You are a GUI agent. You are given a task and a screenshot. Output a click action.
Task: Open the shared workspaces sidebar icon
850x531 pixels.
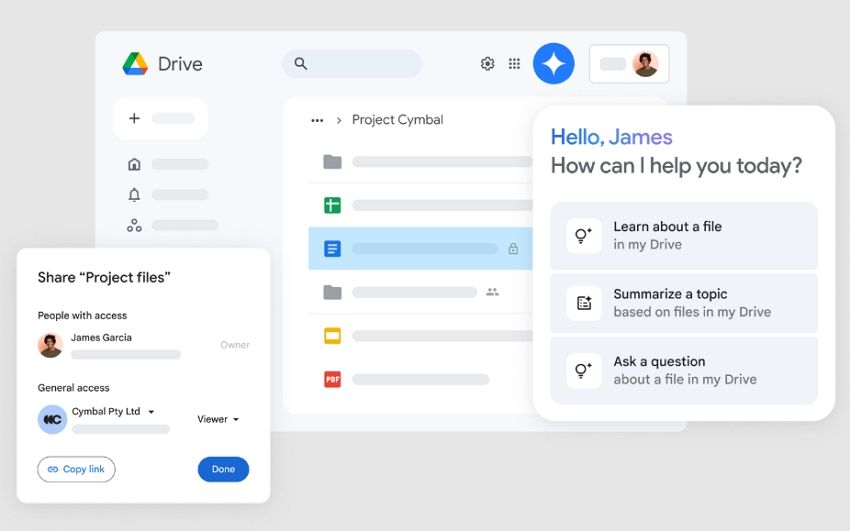point(134,225)
